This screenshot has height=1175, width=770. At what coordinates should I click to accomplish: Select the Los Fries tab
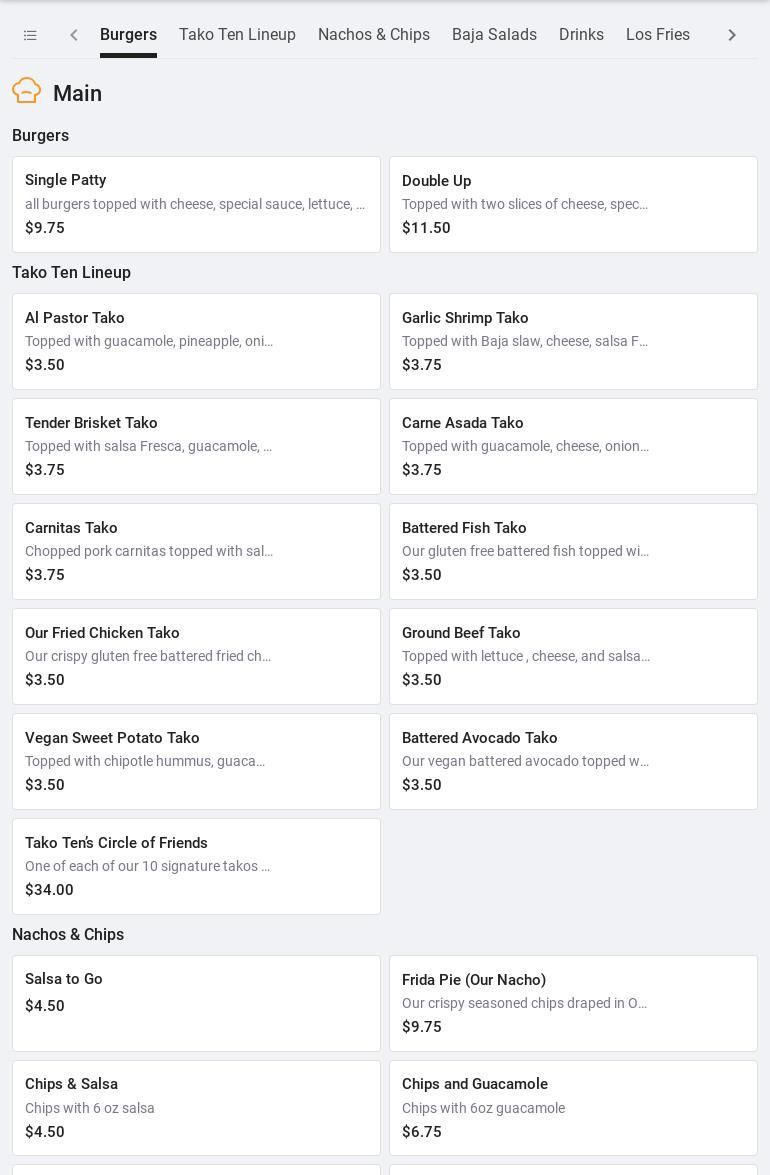(658, 35)
